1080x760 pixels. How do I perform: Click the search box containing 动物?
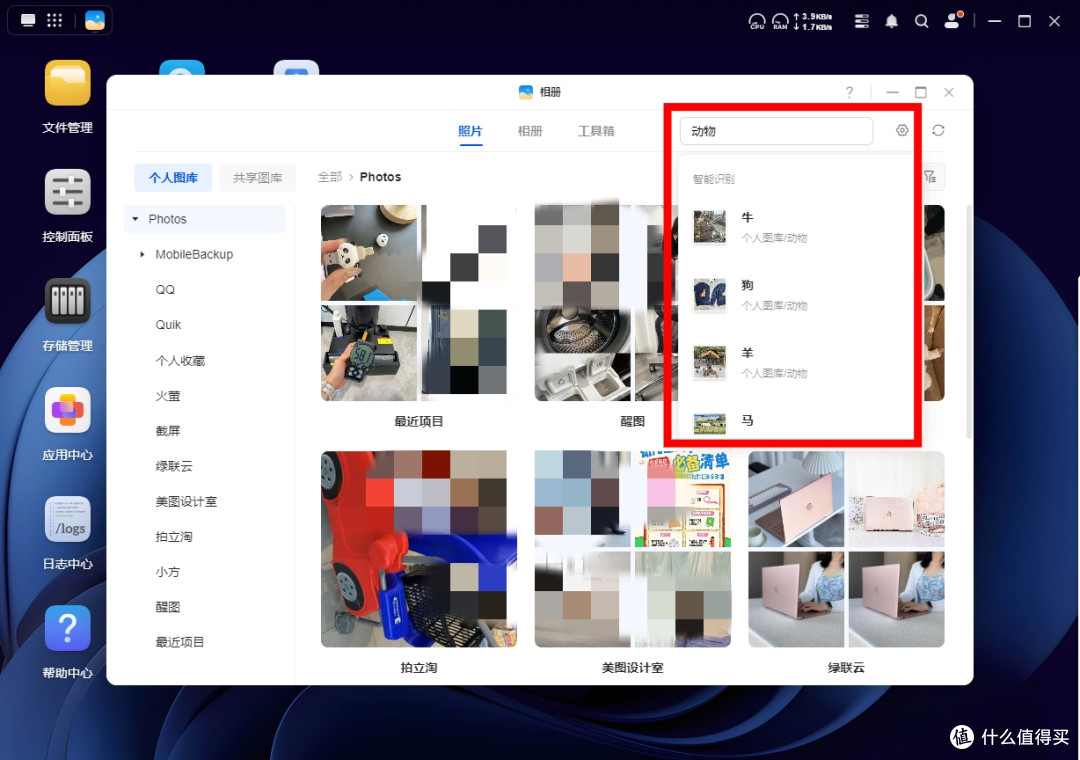pyautogui.click(x=776, y=131)
